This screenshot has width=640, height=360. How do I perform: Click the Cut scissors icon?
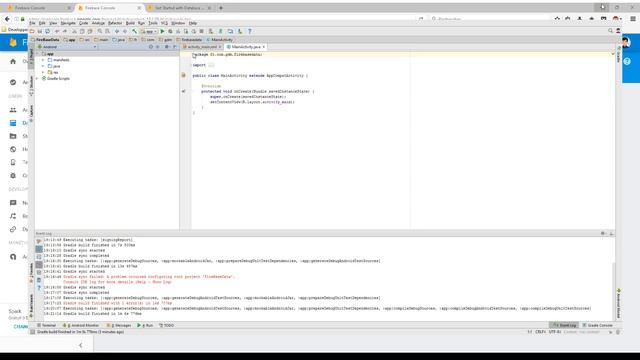pos(74,31)
